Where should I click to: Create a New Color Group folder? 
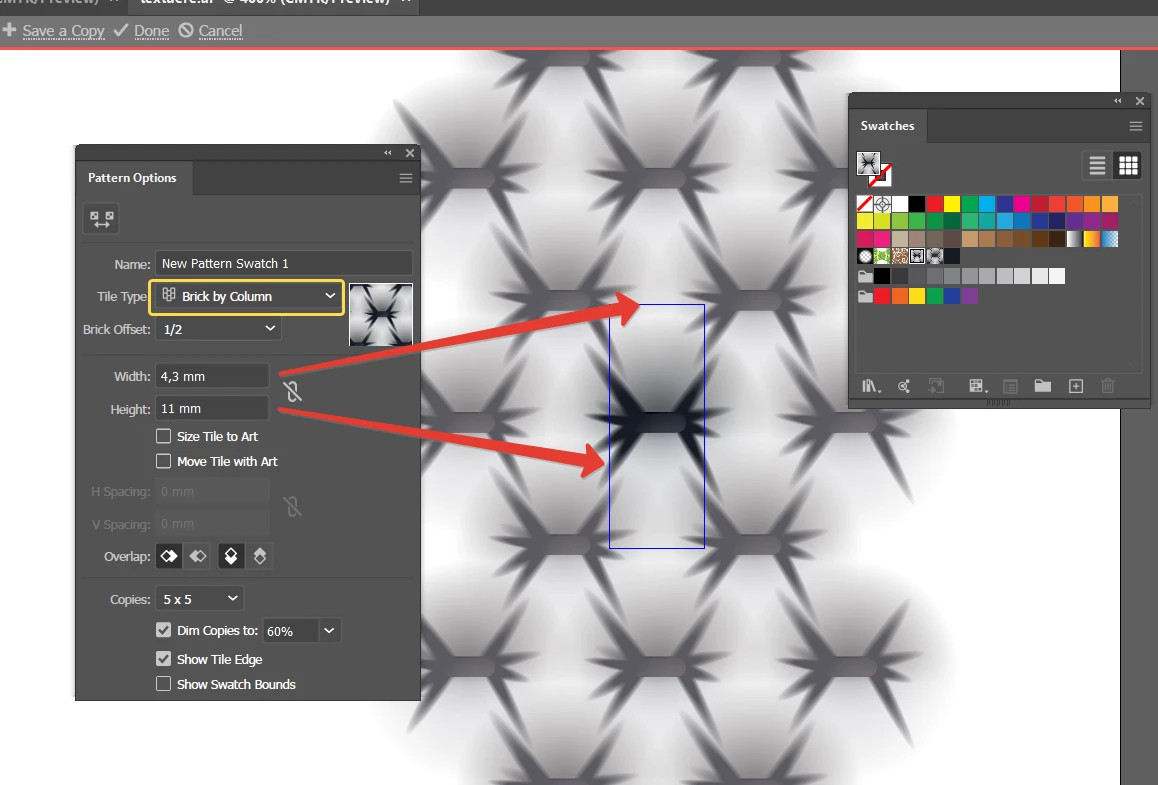coord(1043,385)
